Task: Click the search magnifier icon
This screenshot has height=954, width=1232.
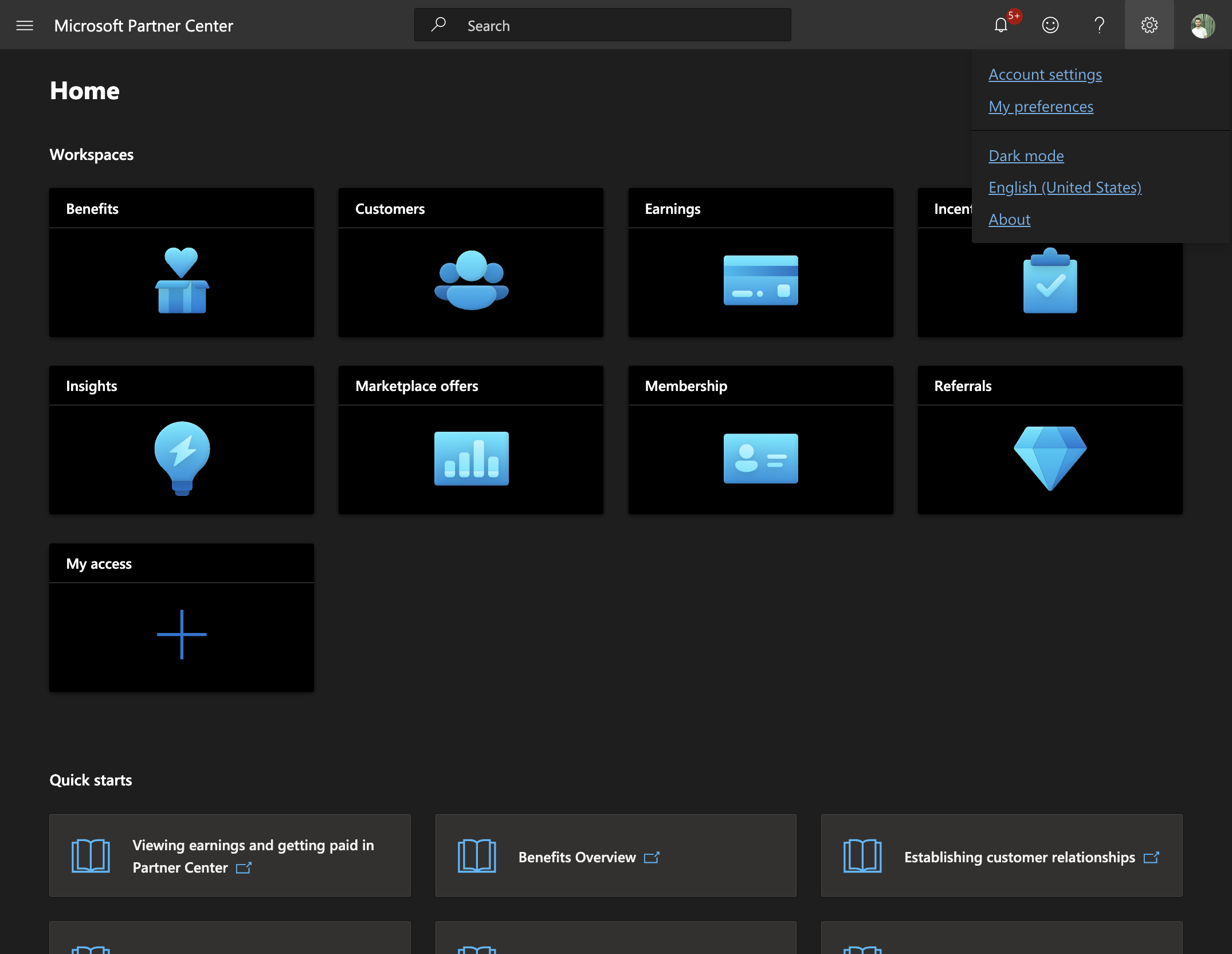Action: [438, 25]
